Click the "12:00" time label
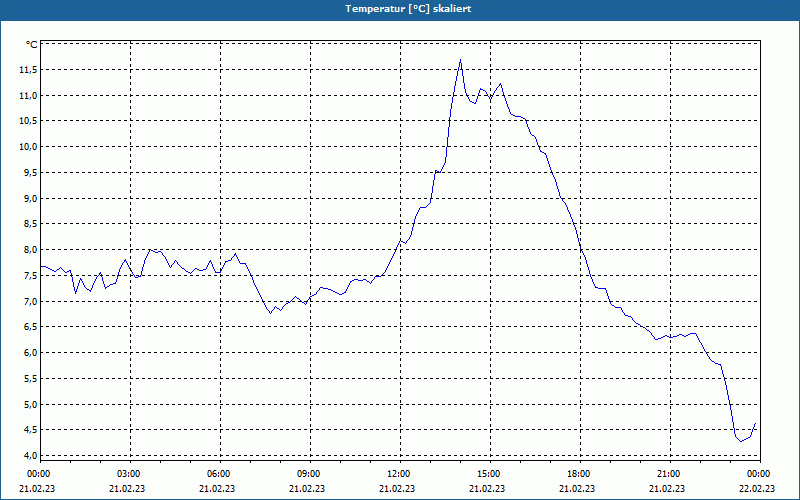Image resolution: width=800 pixels, height=500 pixels. coord(400,474)
